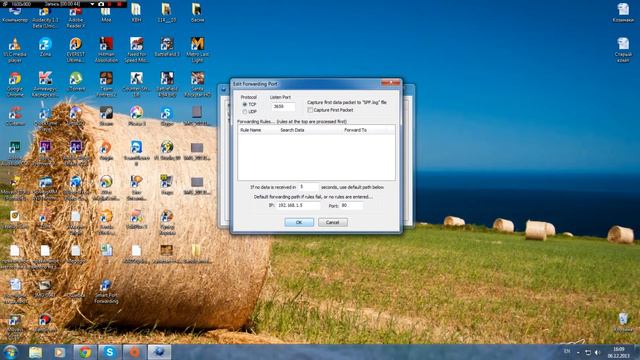Switch to Smart Port Forwarding taskbar button

click(x=159, y=352)
